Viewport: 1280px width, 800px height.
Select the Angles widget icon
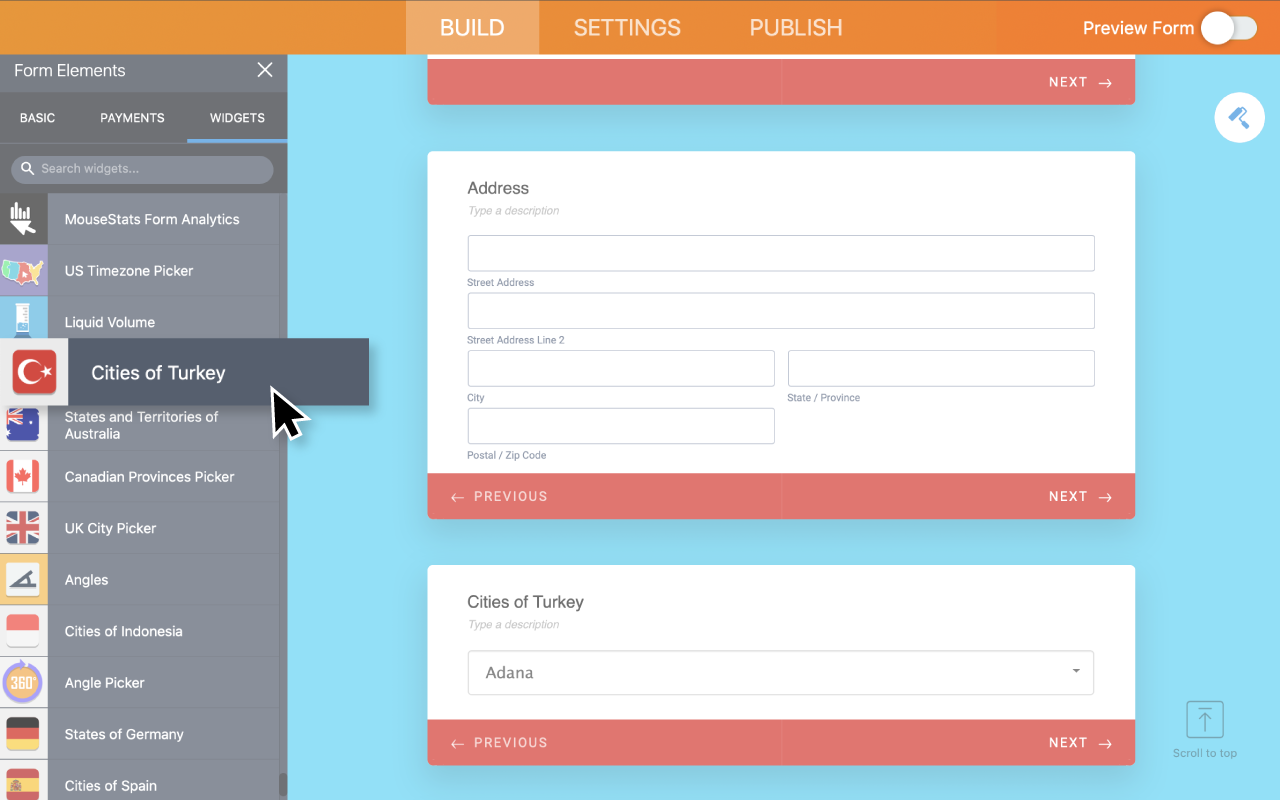coord(23,580)
